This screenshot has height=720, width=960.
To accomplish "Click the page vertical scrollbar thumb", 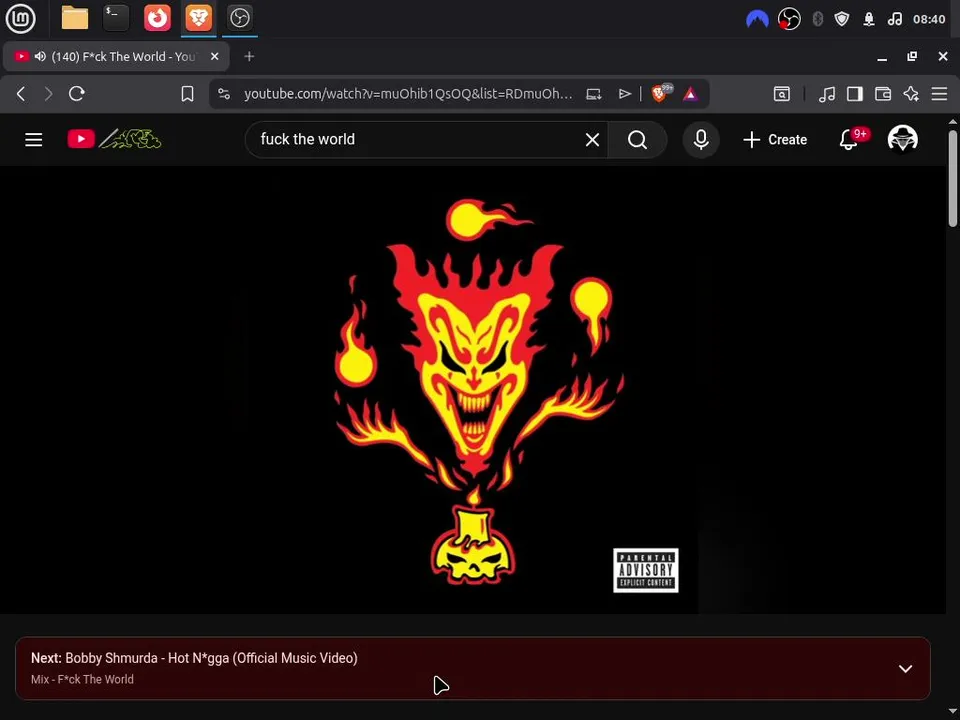I will 953,179.
